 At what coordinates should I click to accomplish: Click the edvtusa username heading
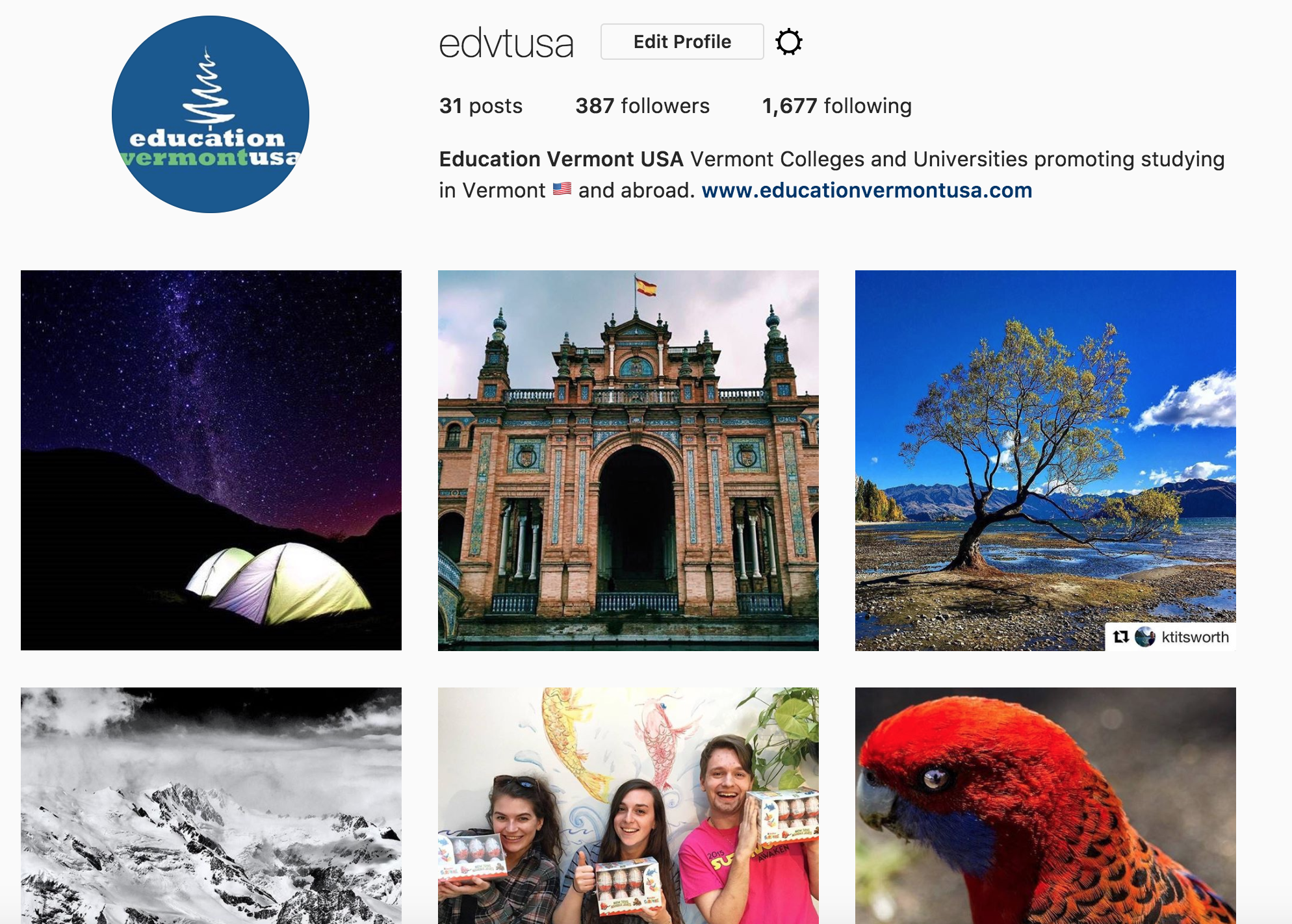click(x=506, y=44)
